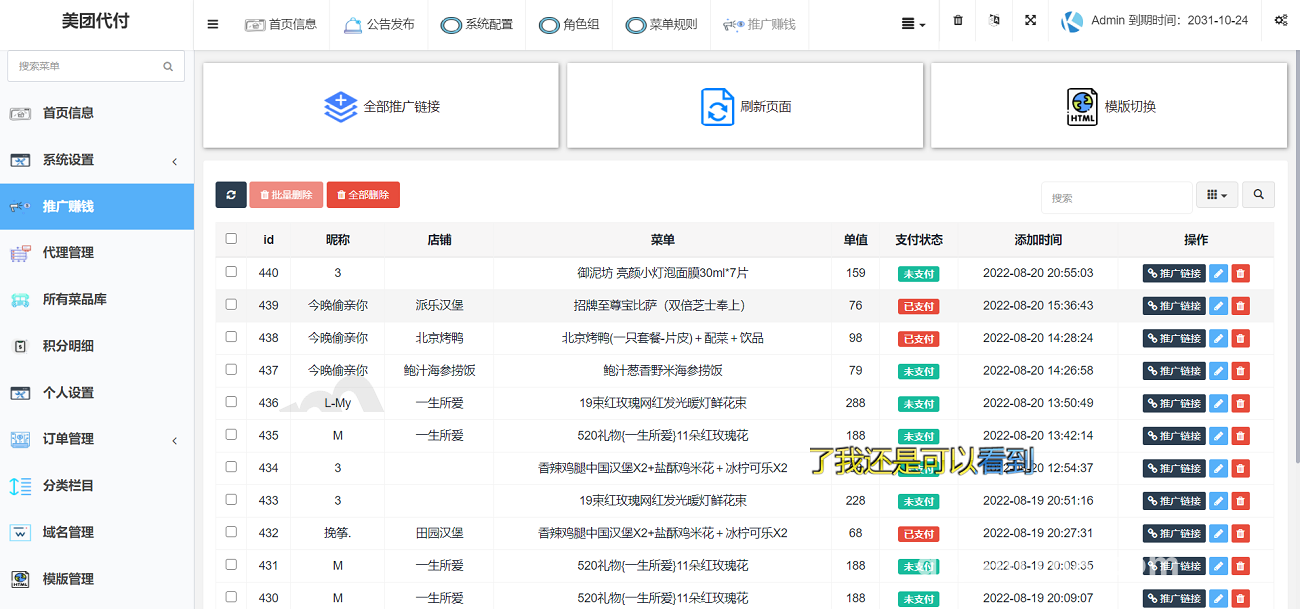
Task: Sort by the 添加时间 column header
Action: click(1038, 240)
